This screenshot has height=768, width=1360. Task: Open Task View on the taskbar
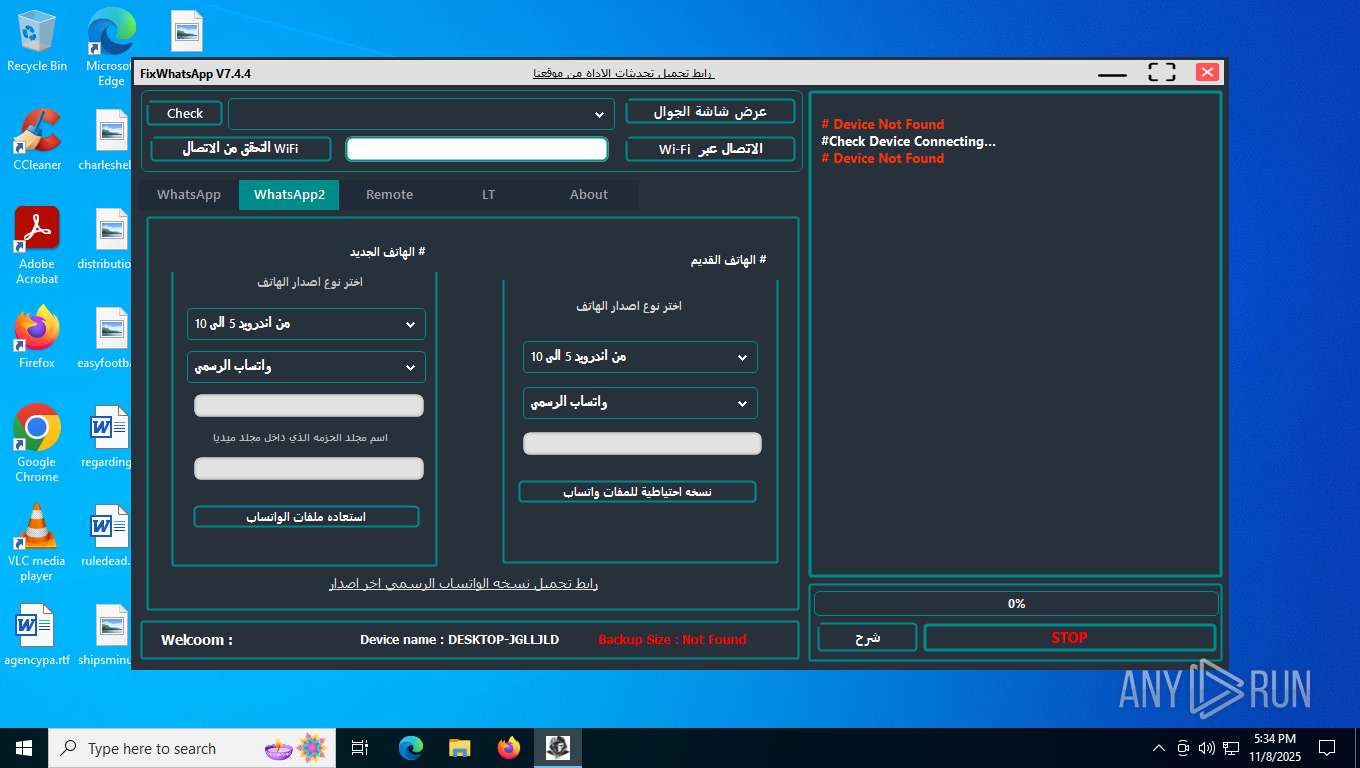tap(360, 748)
